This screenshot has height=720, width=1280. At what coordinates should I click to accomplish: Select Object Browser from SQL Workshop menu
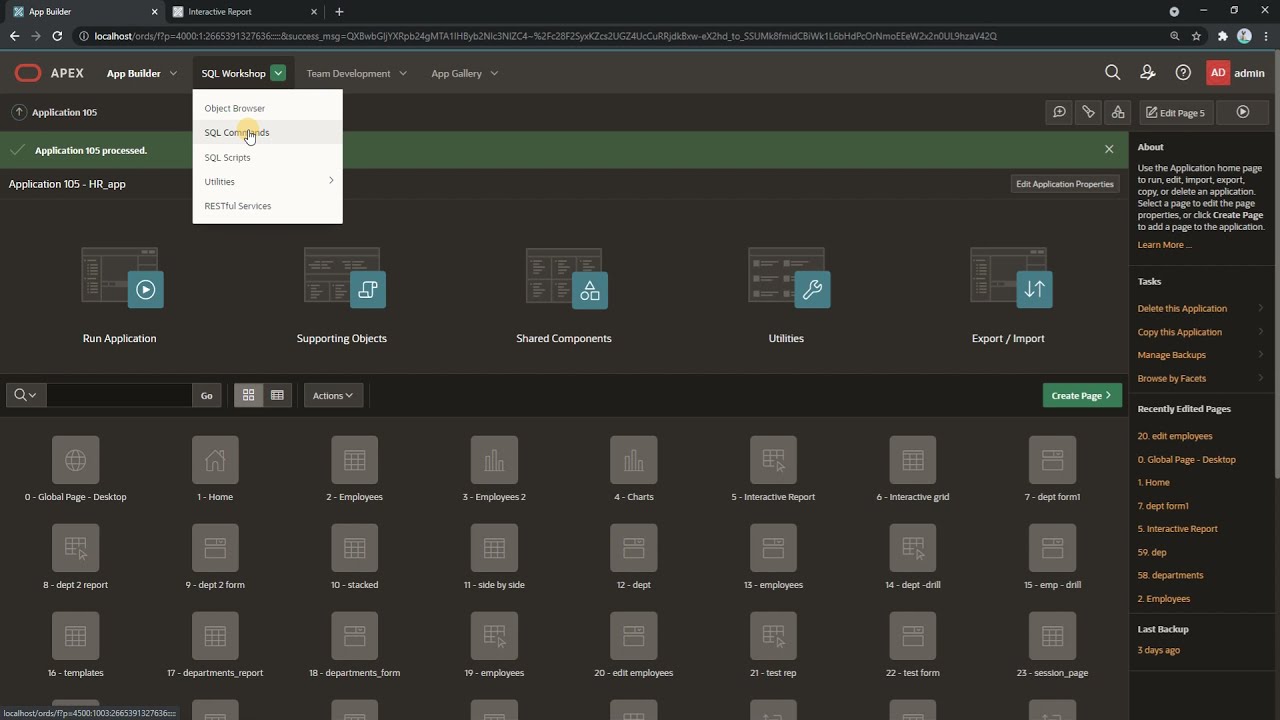tap(267, 108)
